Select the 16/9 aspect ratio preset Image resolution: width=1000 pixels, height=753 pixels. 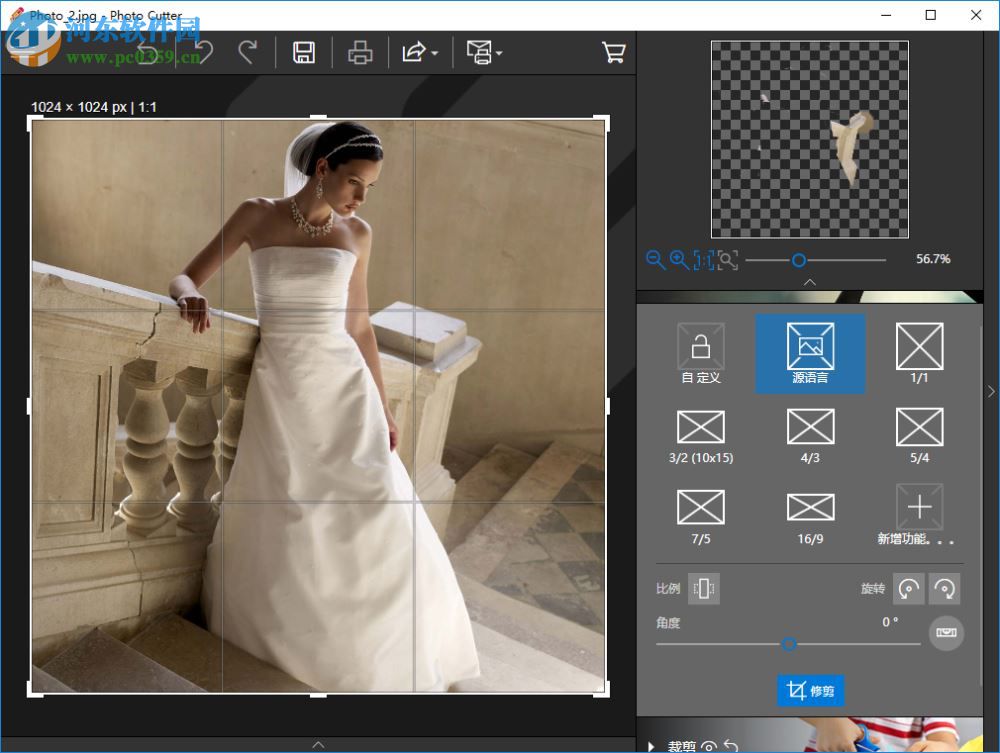[x=810, y=510]
